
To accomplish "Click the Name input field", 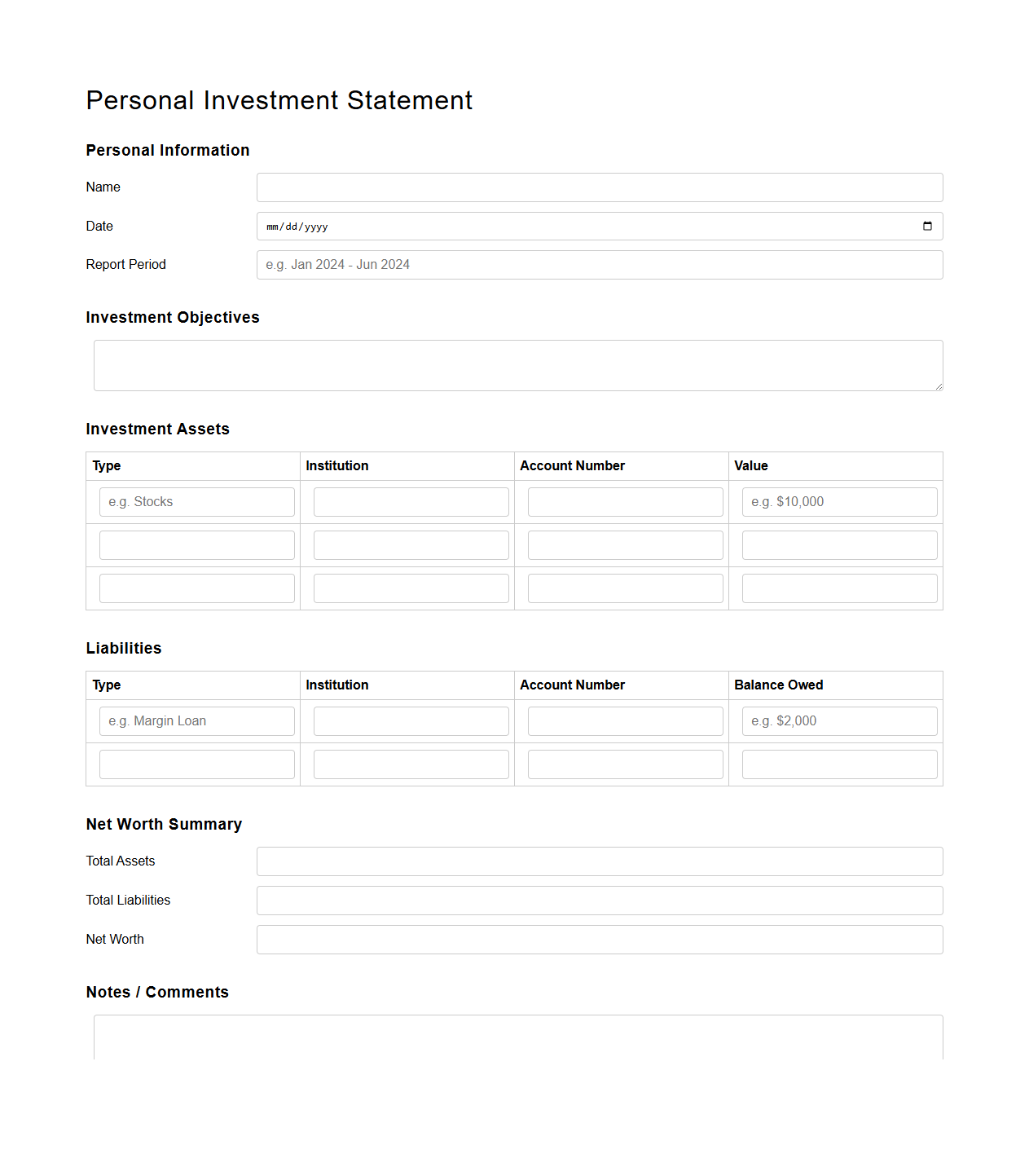I will click(600, 187).
